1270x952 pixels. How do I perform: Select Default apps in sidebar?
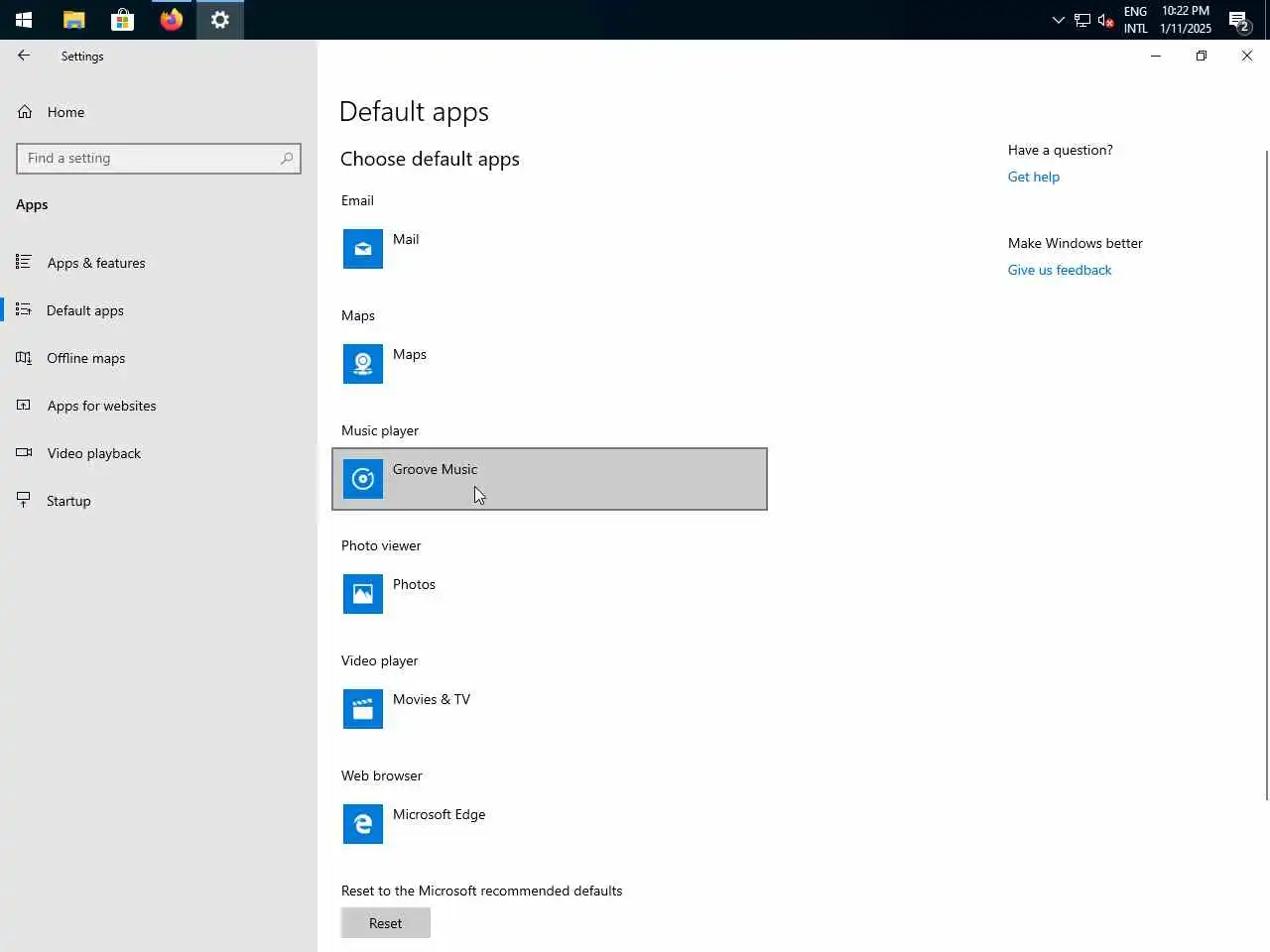tap(159, 310)
